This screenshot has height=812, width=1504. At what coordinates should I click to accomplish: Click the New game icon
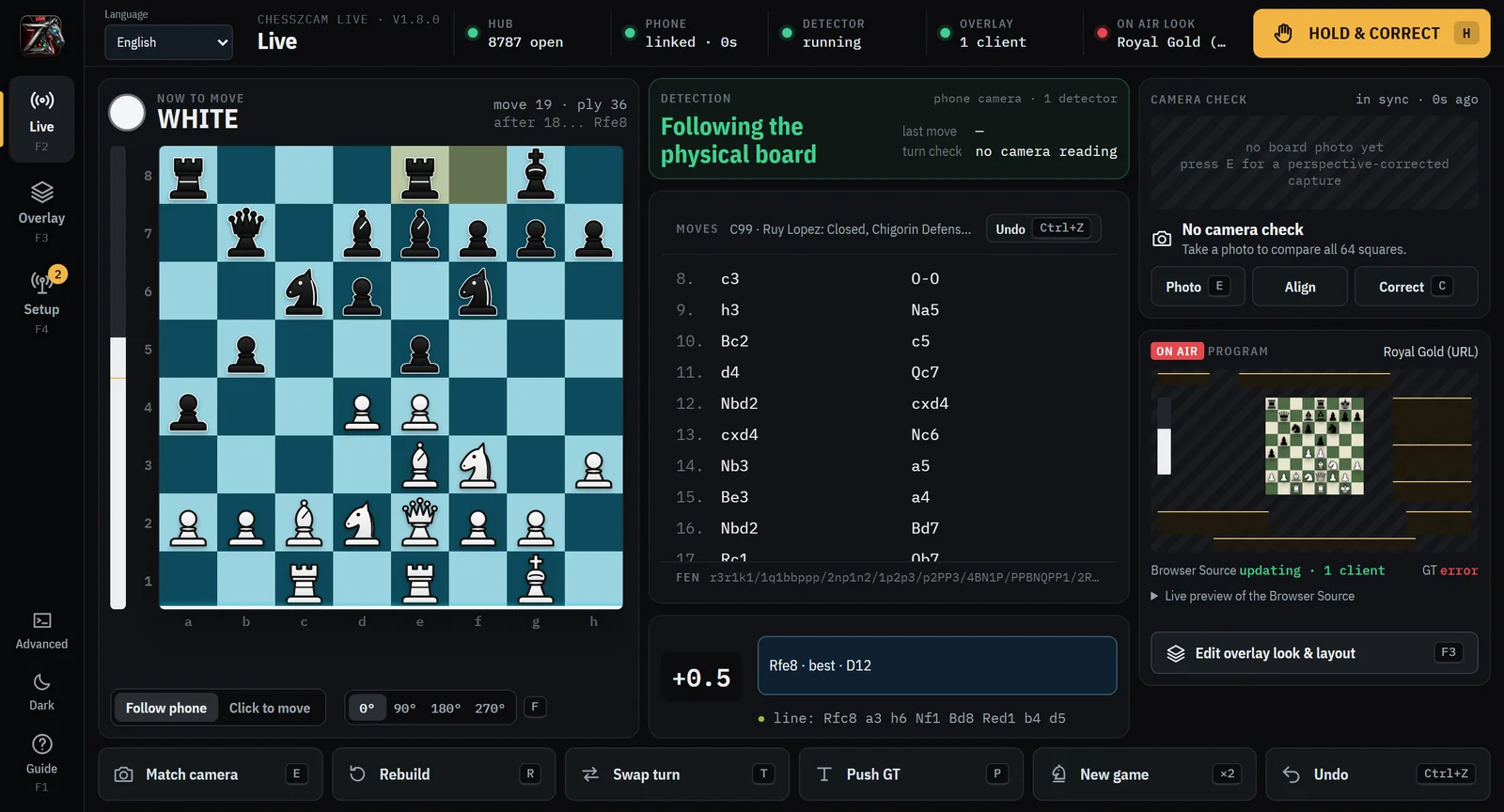[x=1058, y=774]
